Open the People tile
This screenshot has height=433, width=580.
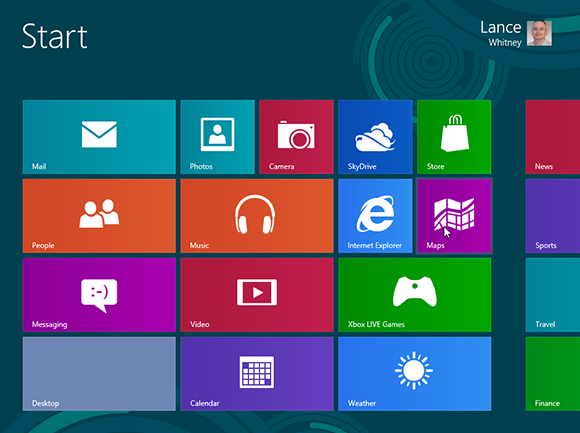(99, 216)
